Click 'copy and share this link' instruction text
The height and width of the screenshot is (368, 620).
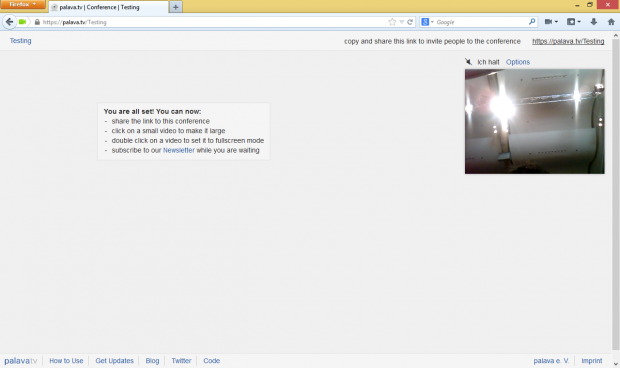[x=432, y=41]
